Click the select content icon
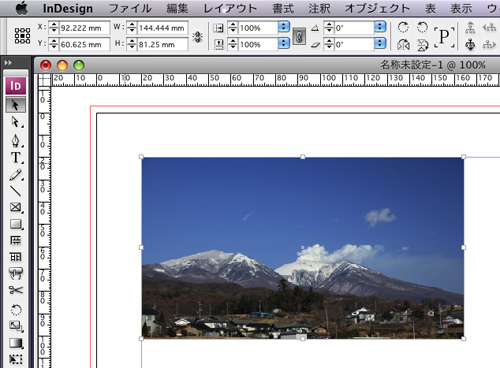500x368 pixels. point(470,44)
